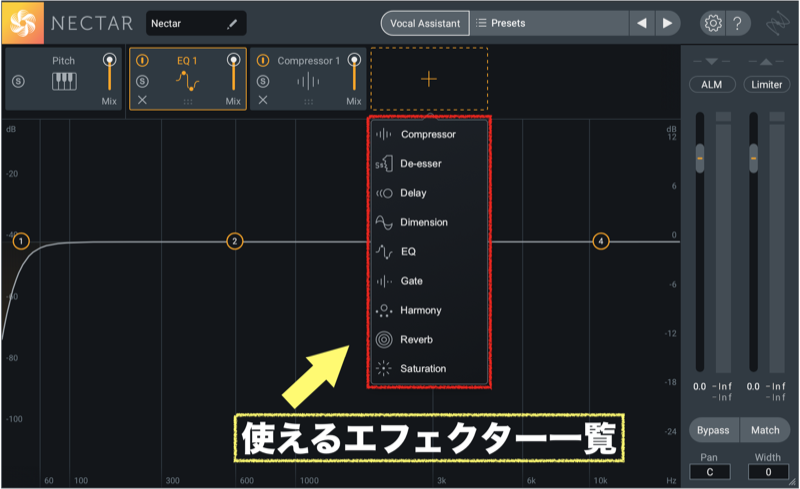
Task: Choose Reverb from the module list
Action: pyautogui.click(x=429, y=339)
